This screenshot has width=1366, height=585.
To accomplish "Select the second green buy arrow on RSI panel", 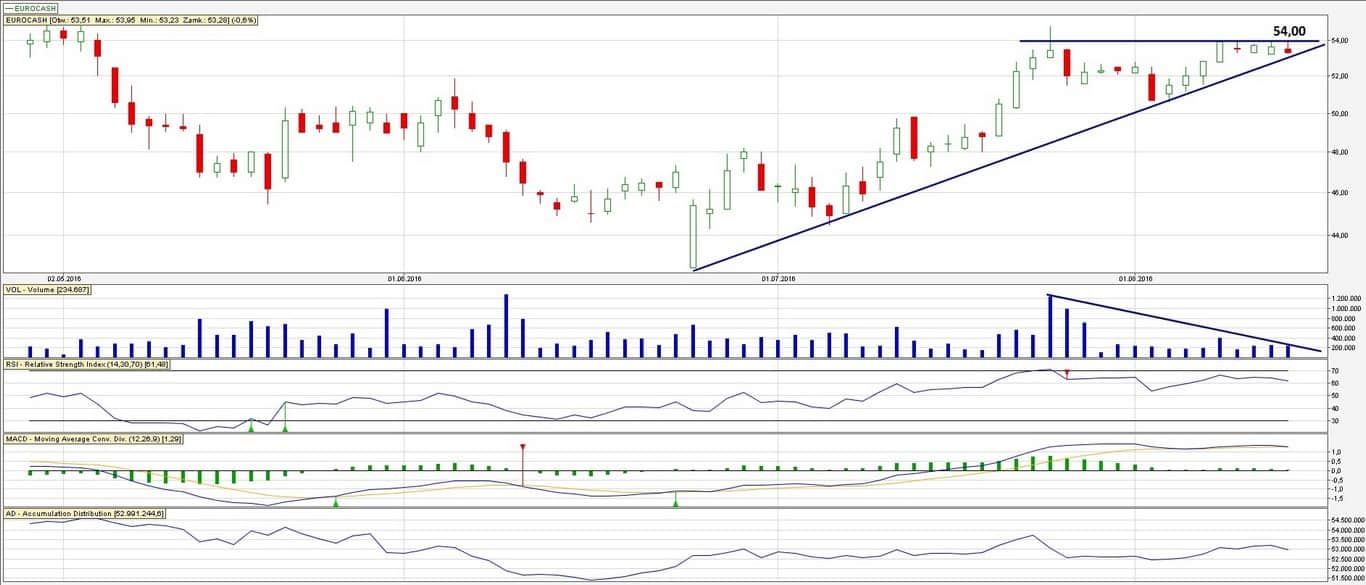I will pyautogui.click(x=285, y=427).
